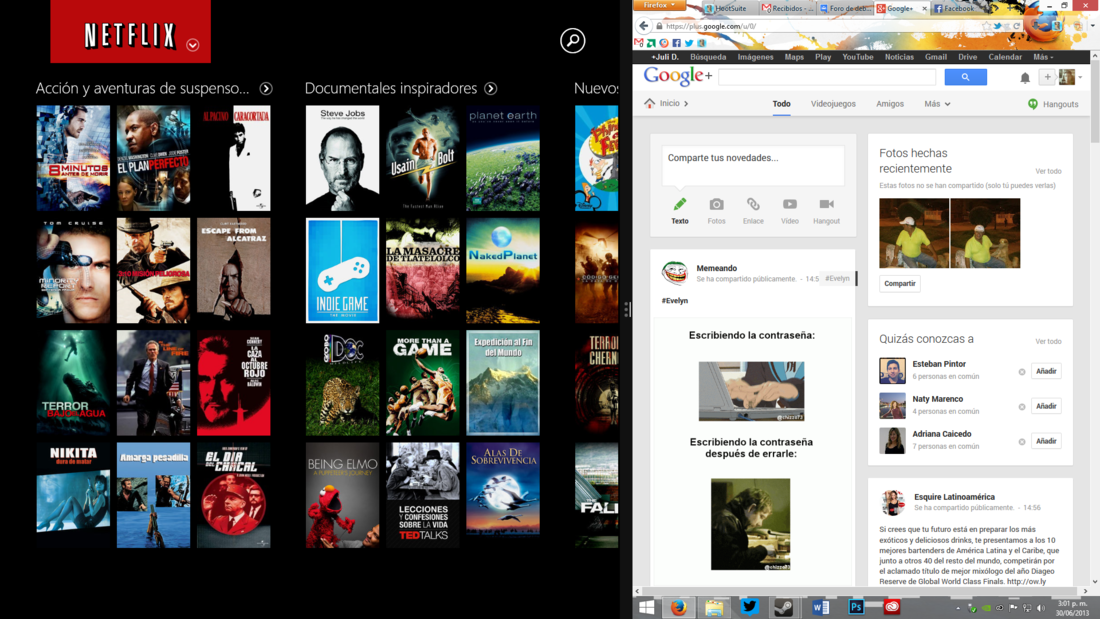Expand the Más menu in Google bar
The height and width of the screenshot is (619, 1100).
tap(1042, 57)
